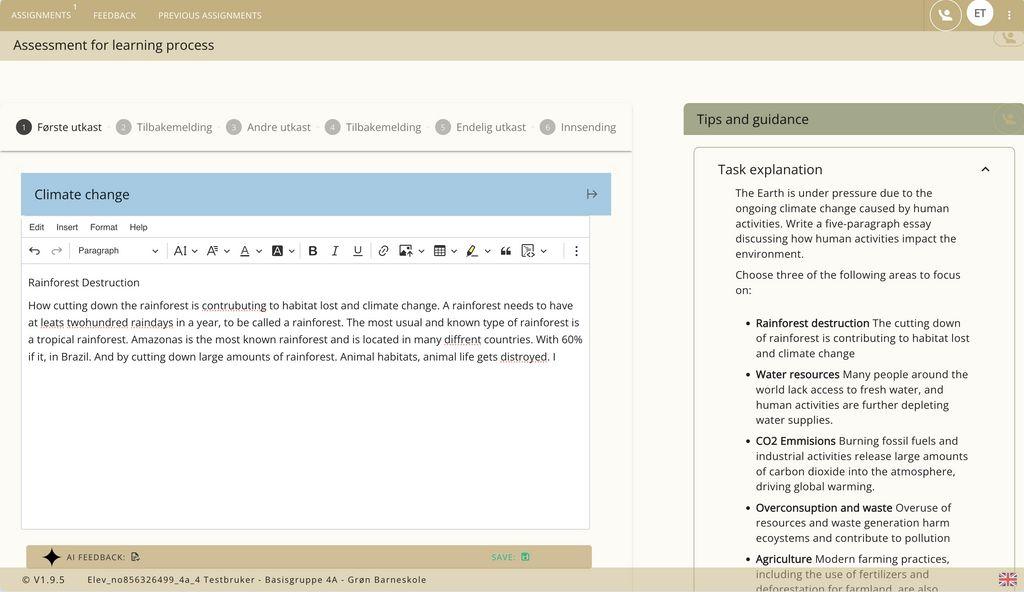Go to the Assignments tab

point(41,15)
